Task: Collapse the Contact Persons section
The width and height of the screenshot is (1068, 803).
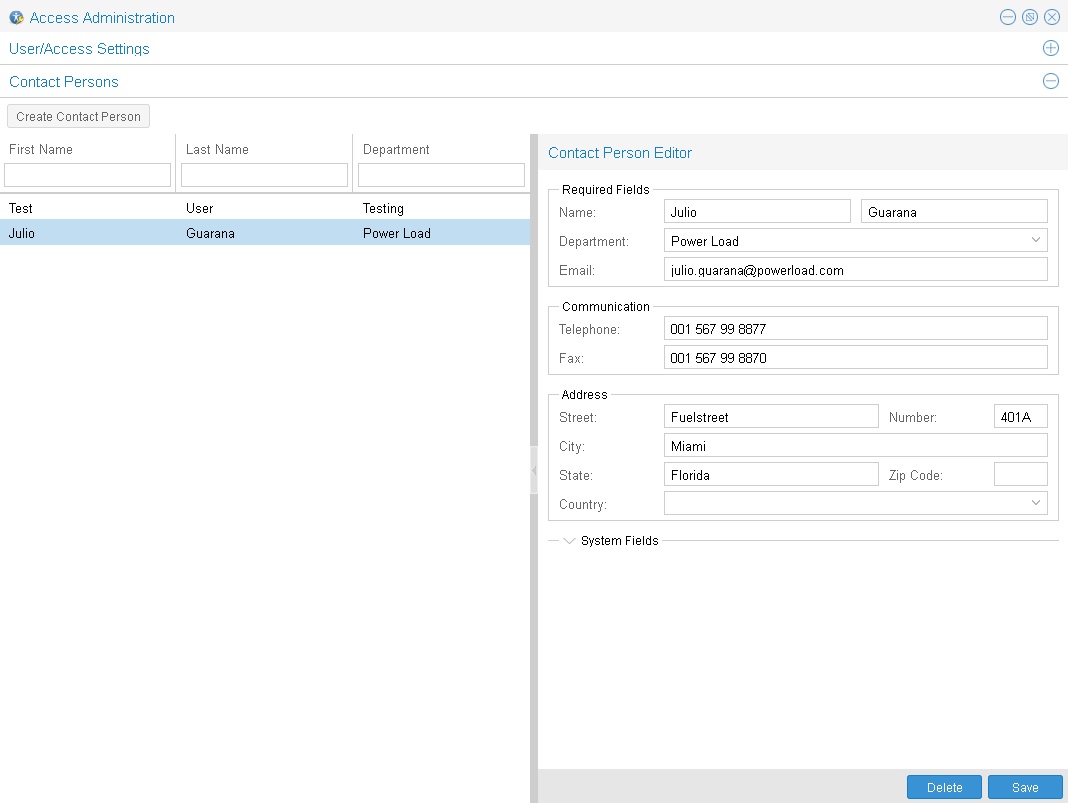Action: [1050, 81]
